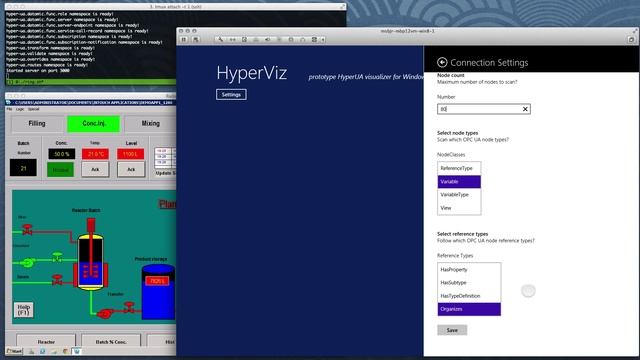Open the wrench settings in VM toolbar
This screenshot has height=360, width=640.
tap(220, 40)
